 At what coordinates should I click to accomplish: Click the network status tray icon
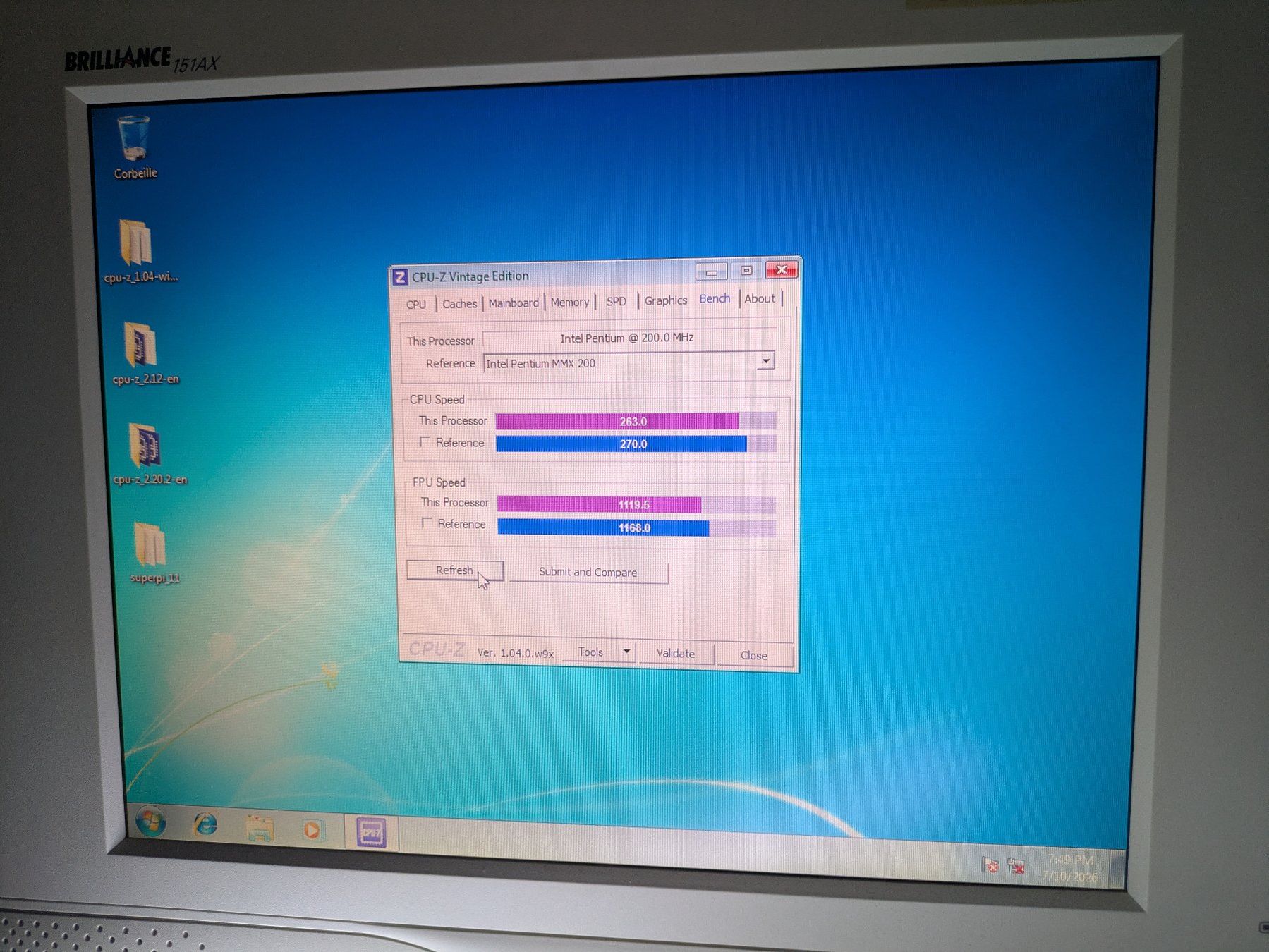[1016, 866]
